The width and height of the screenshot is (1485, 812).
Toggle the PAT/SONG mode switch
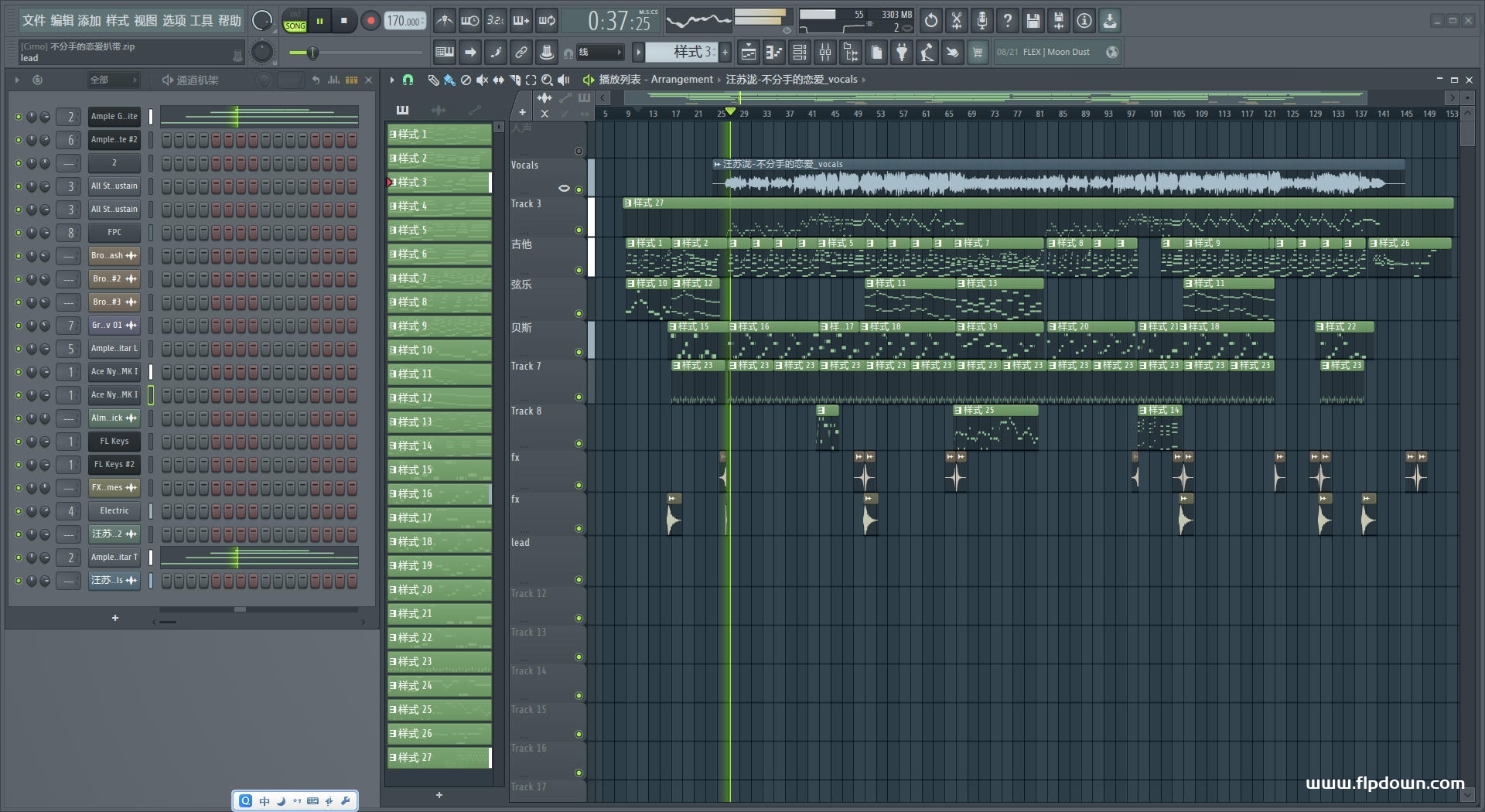295,21
